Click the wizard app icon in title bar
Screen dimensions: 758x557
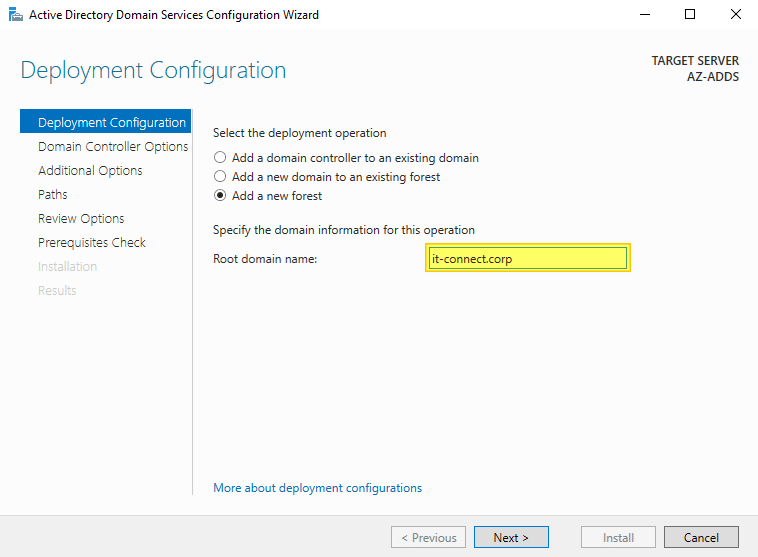[x=14, y=15]
